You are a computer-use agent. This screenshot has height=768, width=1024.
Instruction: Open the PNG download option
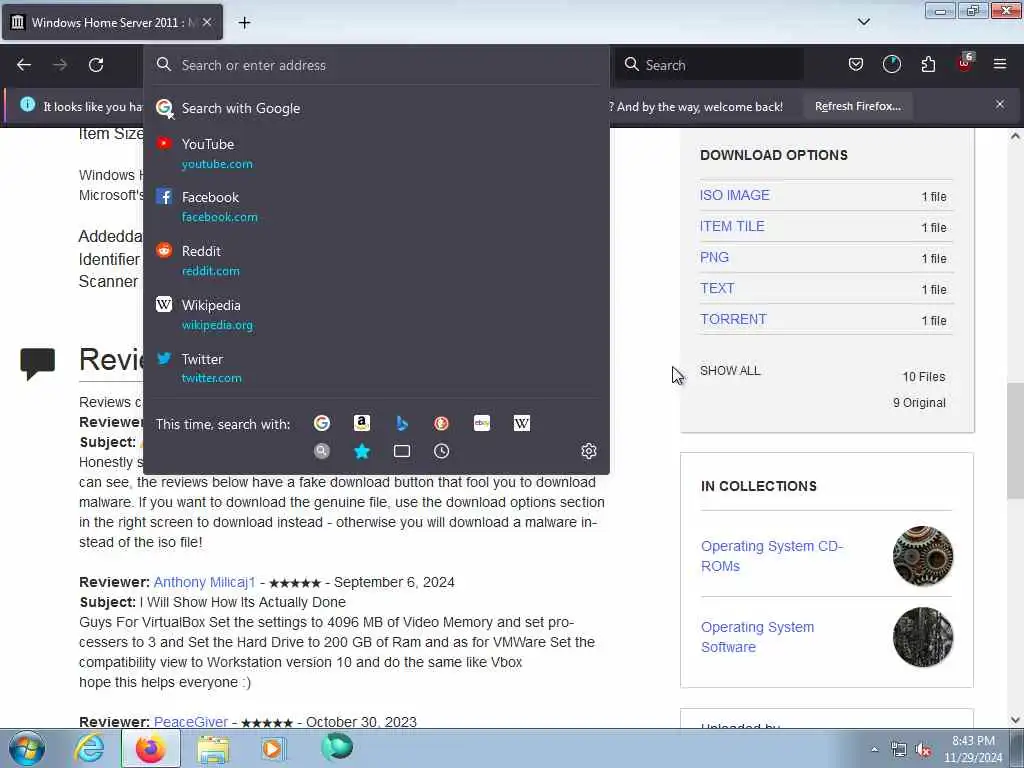click(x=714, y=257)
